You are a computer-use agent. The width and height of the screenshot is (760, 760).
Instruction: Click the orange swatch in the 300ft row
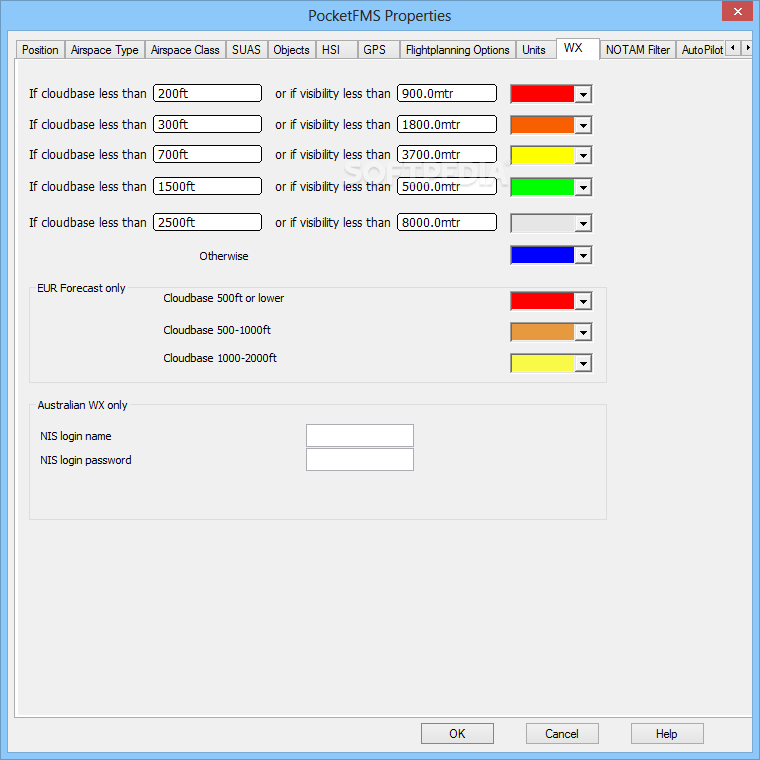542,125
